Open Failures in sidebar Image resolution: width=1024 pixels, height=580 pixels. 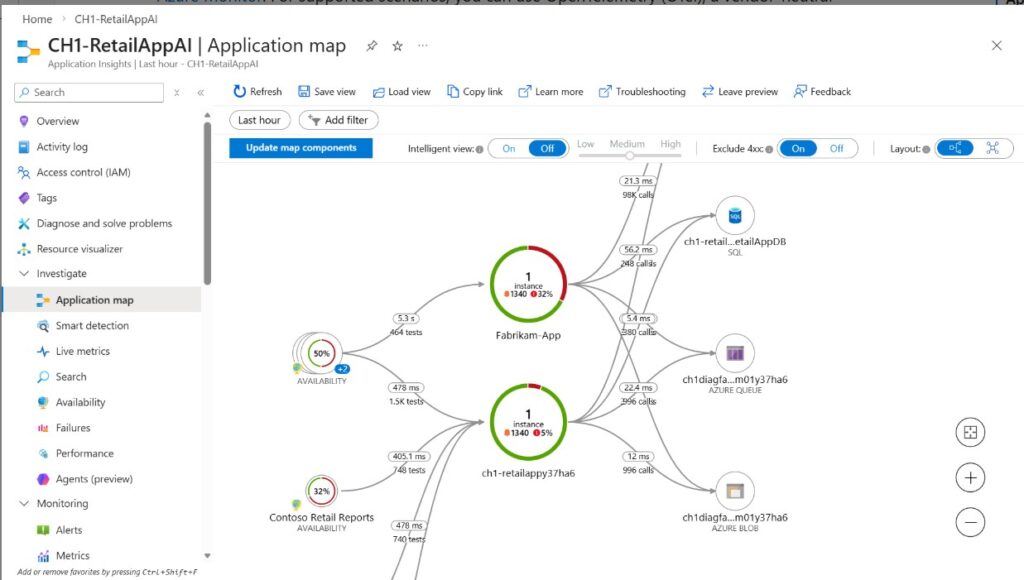72,427
